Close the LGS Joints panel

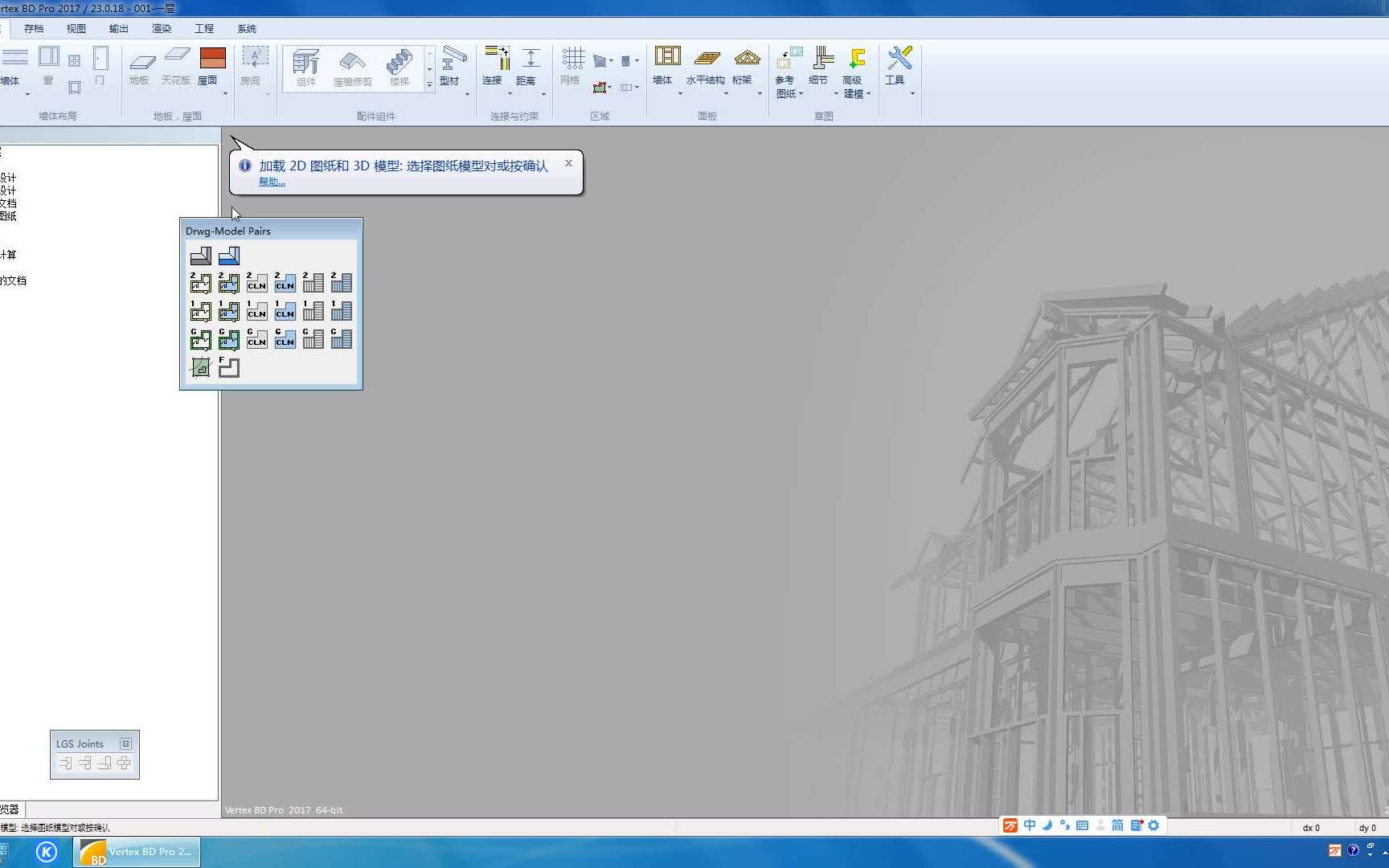click(125, 743)
